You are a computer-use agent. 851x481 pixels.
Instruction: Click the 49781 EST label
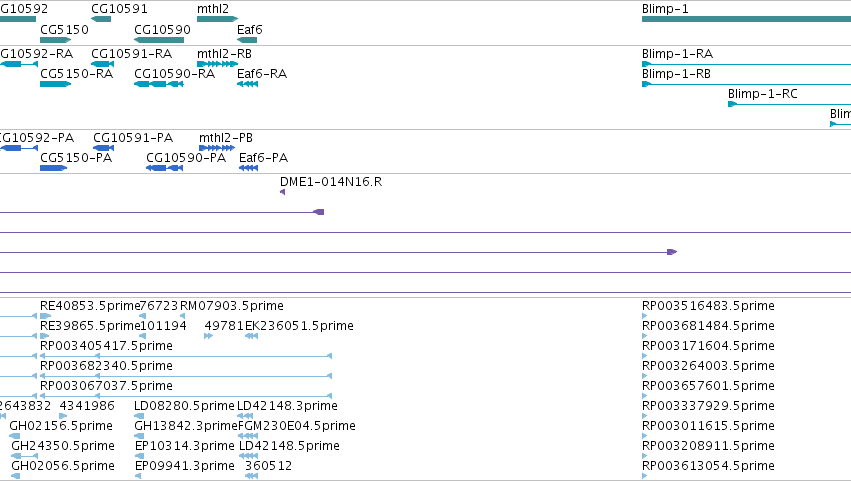pos(224,326)
